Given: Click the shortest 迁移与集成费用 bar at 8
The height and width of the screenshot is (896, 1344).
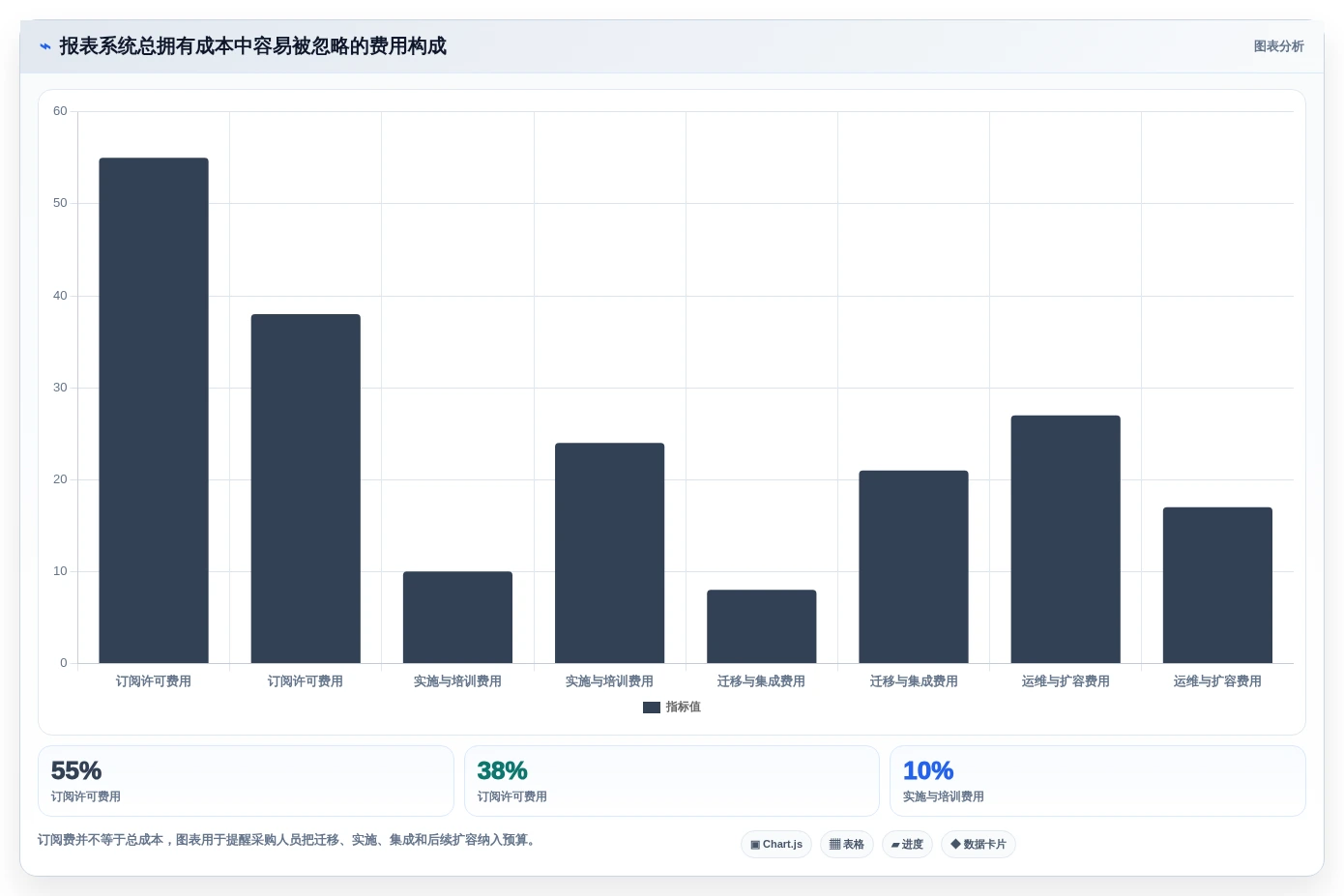Looking at the screenshot, I should pos(762,626).
